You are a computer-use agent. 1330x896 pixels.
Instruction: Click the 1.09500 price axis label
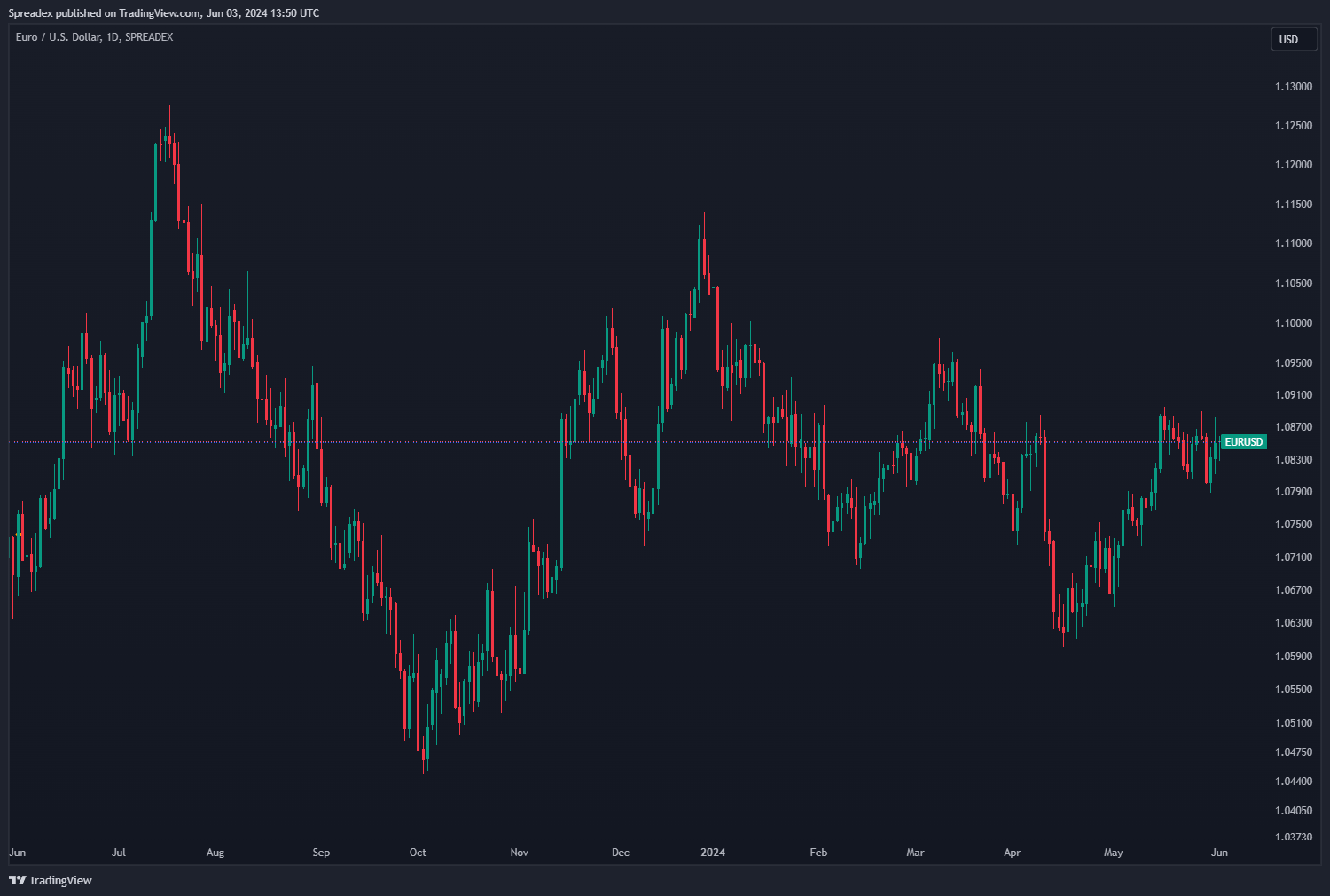coord(1294,363)
